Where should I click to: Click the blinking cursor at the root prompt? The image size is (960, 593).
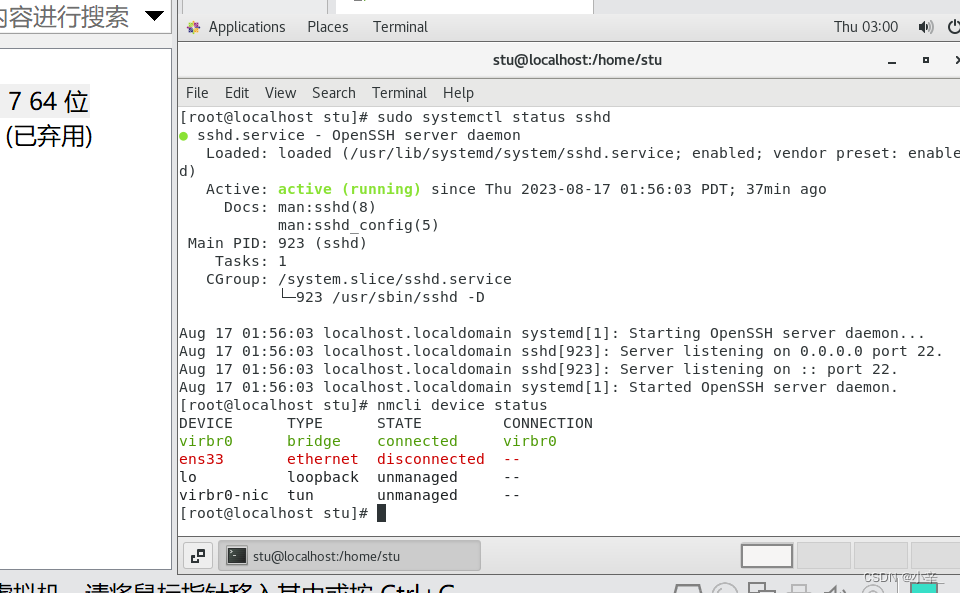click(381, 513)
